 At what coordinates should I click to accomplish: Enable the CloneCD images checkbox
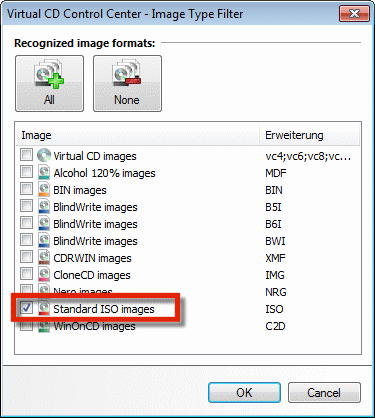pos(26,274)
